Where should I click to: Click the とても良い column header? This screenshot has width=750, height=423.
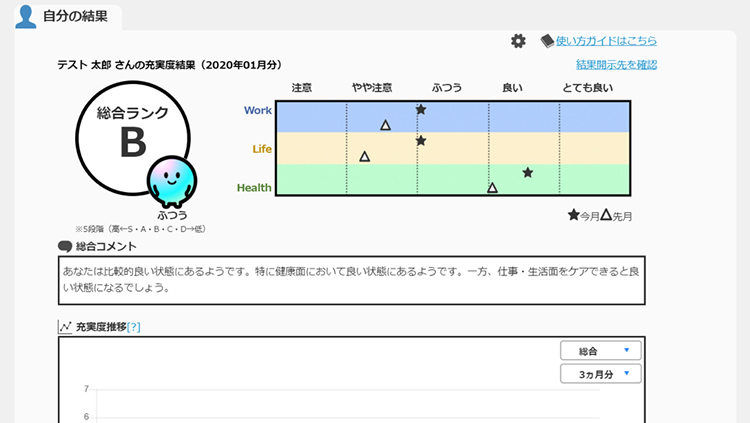tap(587, 88)
